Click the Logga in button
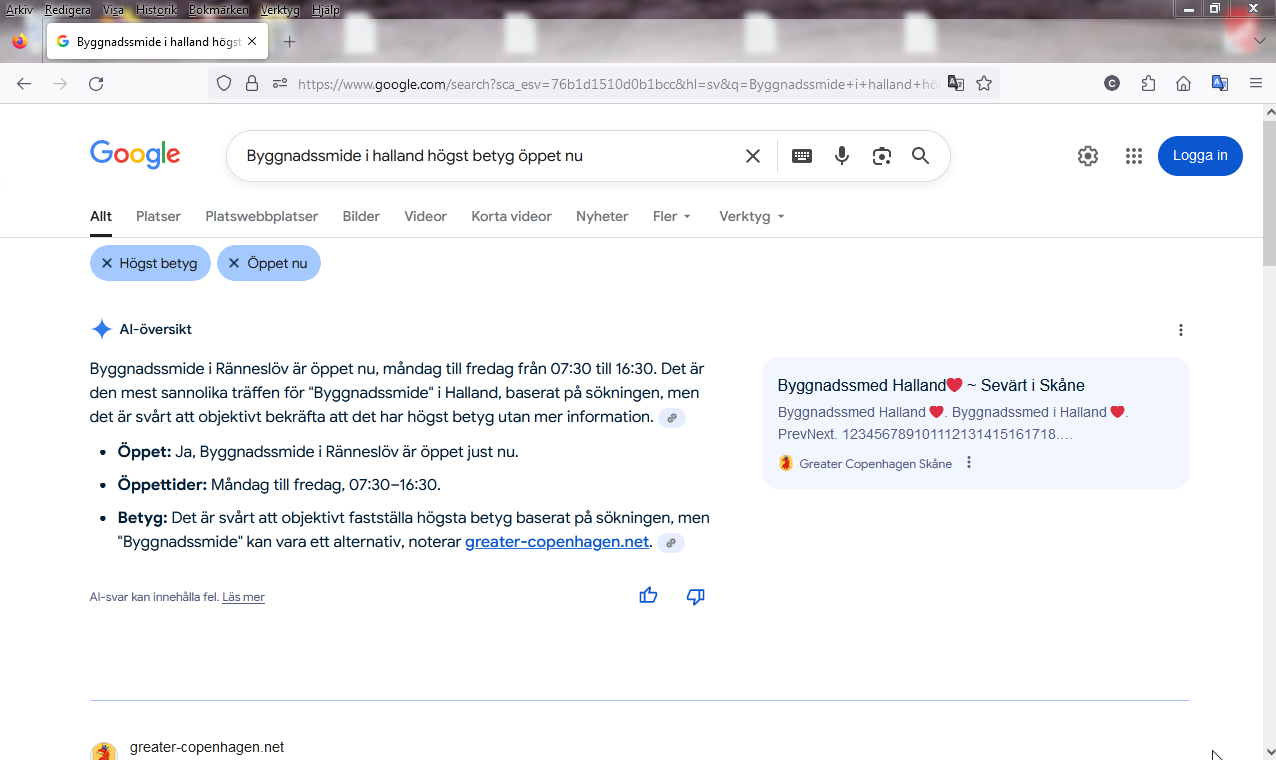This screenshot has width=1276, height=760. [1200, 156]
